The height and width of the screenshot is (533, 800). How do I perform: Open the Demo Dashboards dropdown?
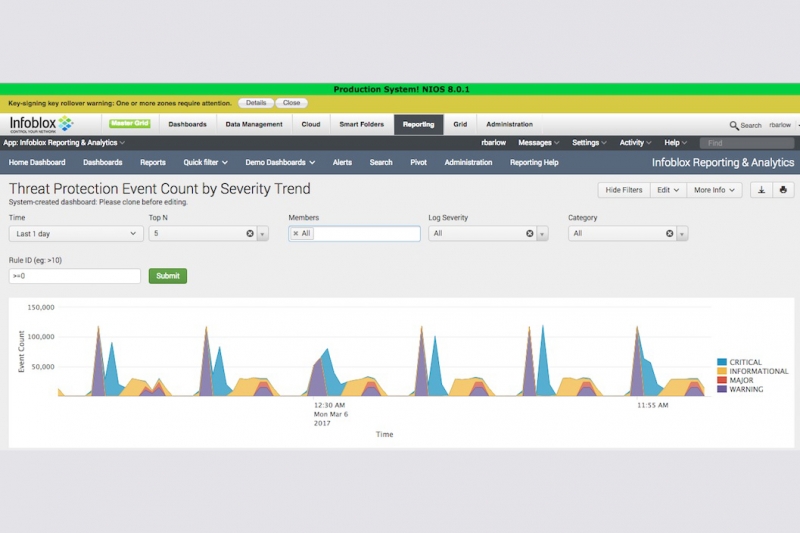(280, 162)
